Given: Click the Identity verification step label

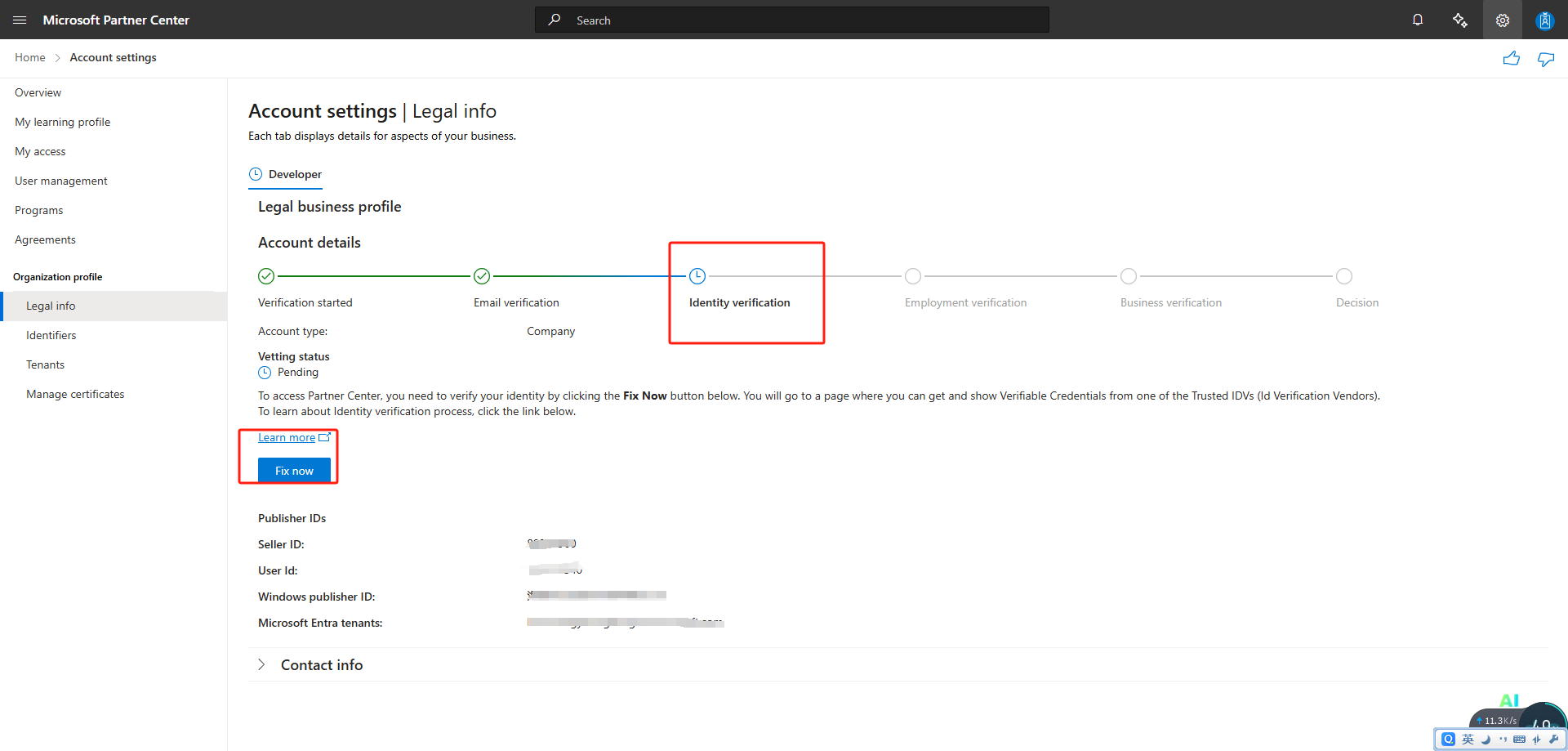Looking at the screenshot, I should tap(739, 302).
